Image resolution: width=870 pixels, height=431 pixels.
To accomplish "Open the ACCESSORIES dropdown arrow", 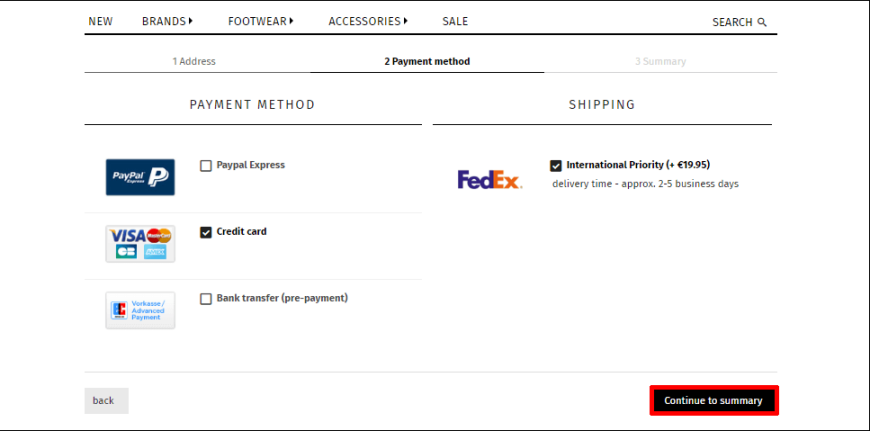I will 406,21.
